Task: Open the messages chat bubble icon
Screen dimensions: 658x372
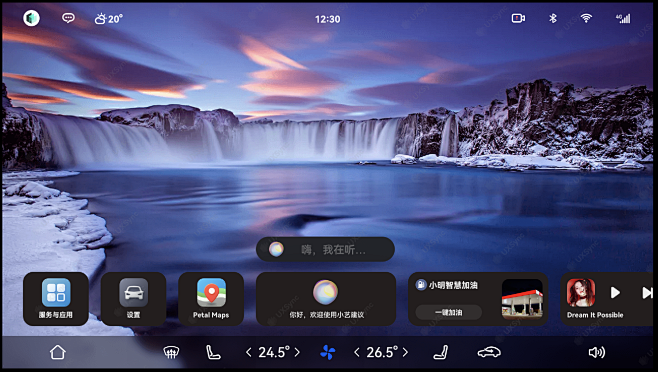Action: [x=68, y=18]
